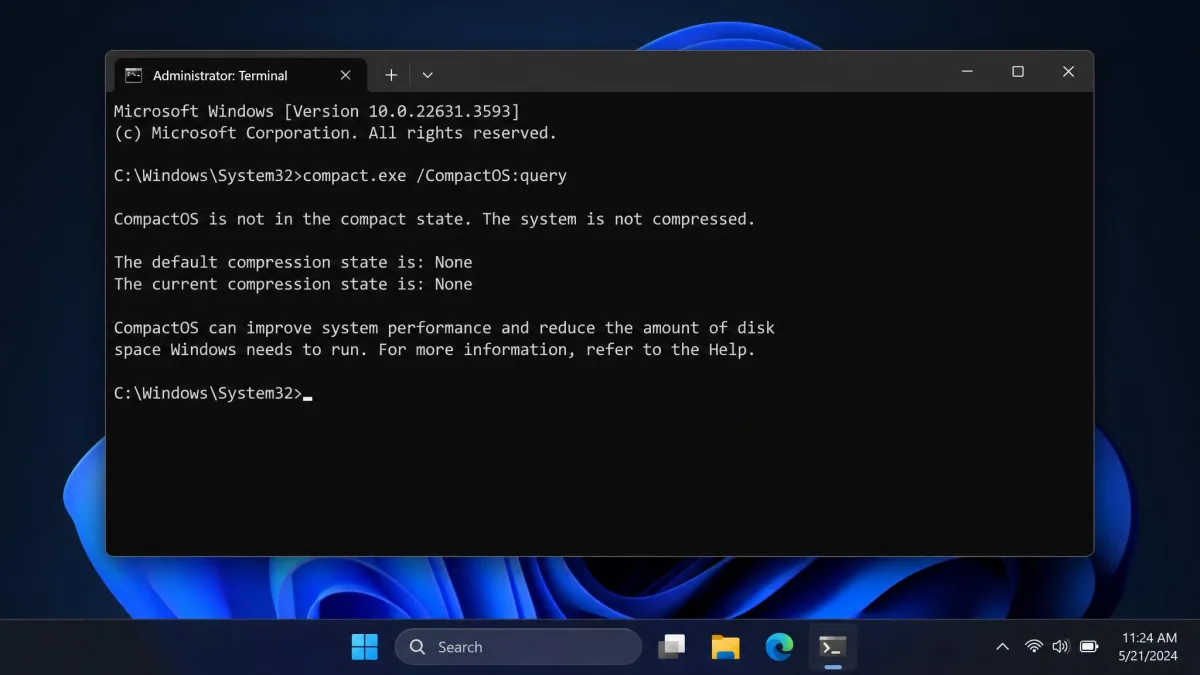Click the line beginning 'CompactOS can improve system'
The height and width of the screenshot is (675, 1200).
[x=444, y=328]
